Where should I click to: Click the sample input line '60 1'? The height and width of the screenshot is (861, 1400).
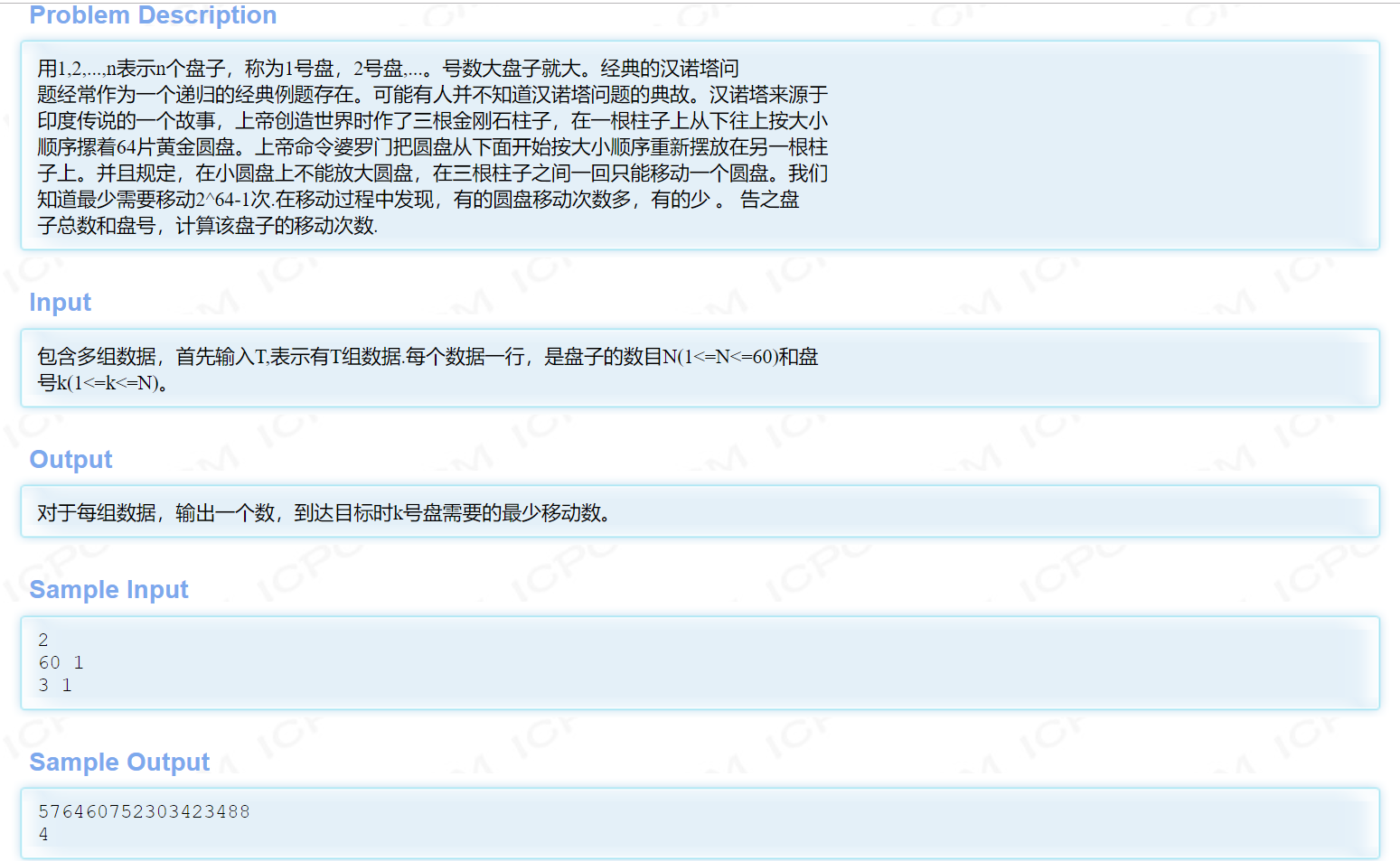click(x=61, y=662)
